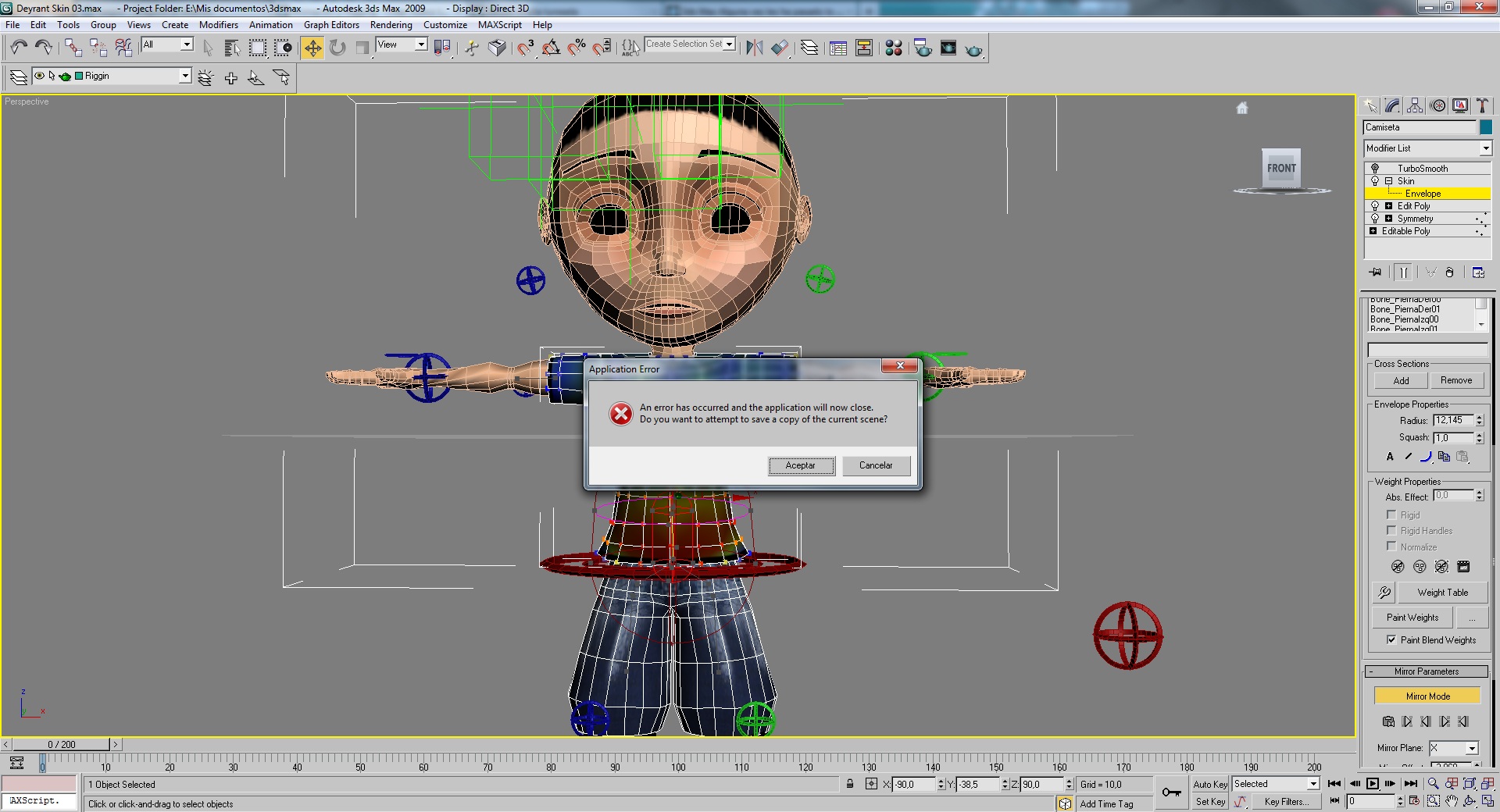Select Bone_PiernaDer01 in the bone list
The image size is (1500, 812).
click(x=1405, y=309)
